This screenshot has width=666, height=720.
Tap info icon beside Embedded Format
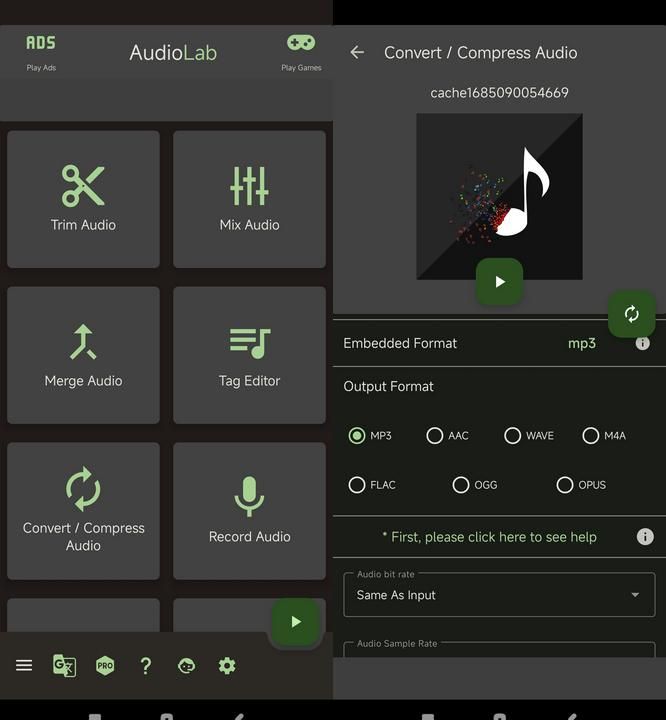643,343
